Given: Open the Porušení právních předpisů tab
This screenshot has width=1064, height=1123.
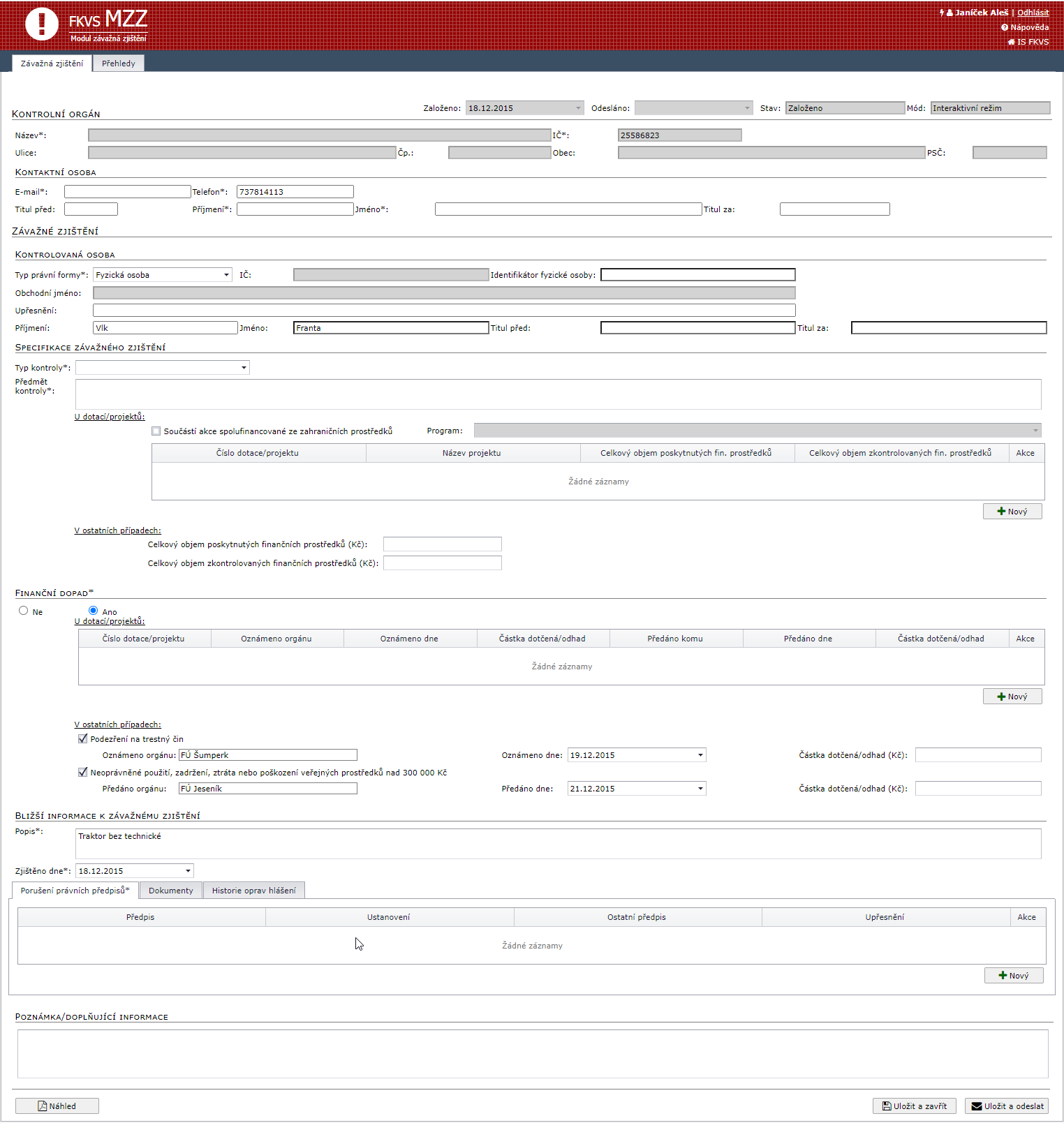Looking at the screenshot, I should pos(75,891).
